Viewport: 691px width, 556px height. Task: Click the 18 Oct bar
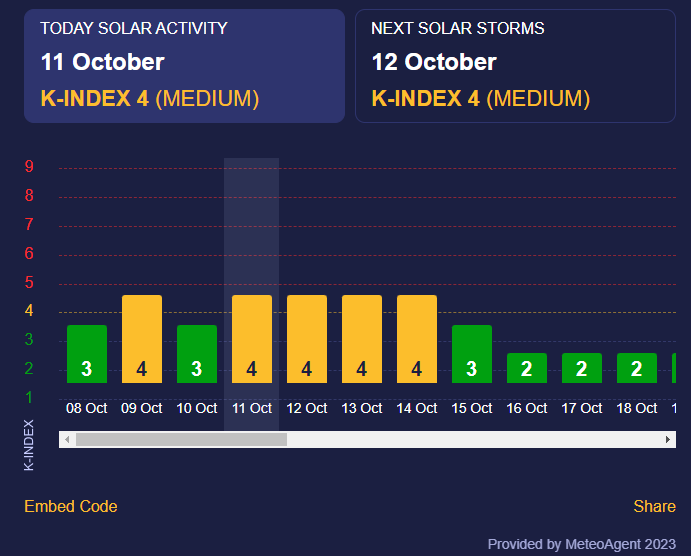pos(637,368)
